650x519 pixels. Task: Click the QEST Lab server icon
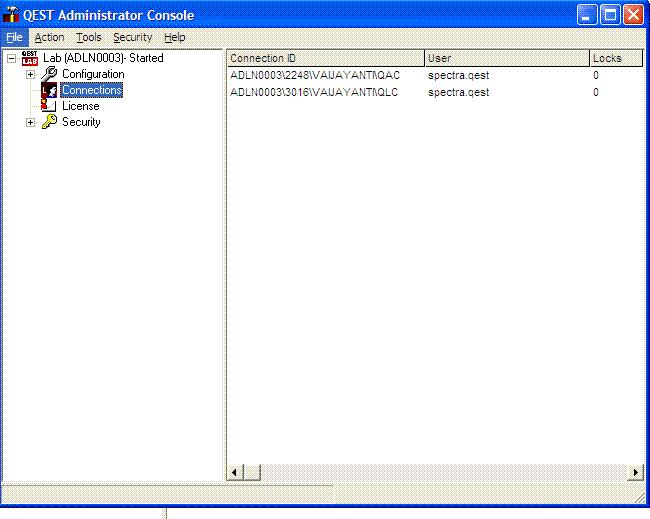tap(30, 58)
